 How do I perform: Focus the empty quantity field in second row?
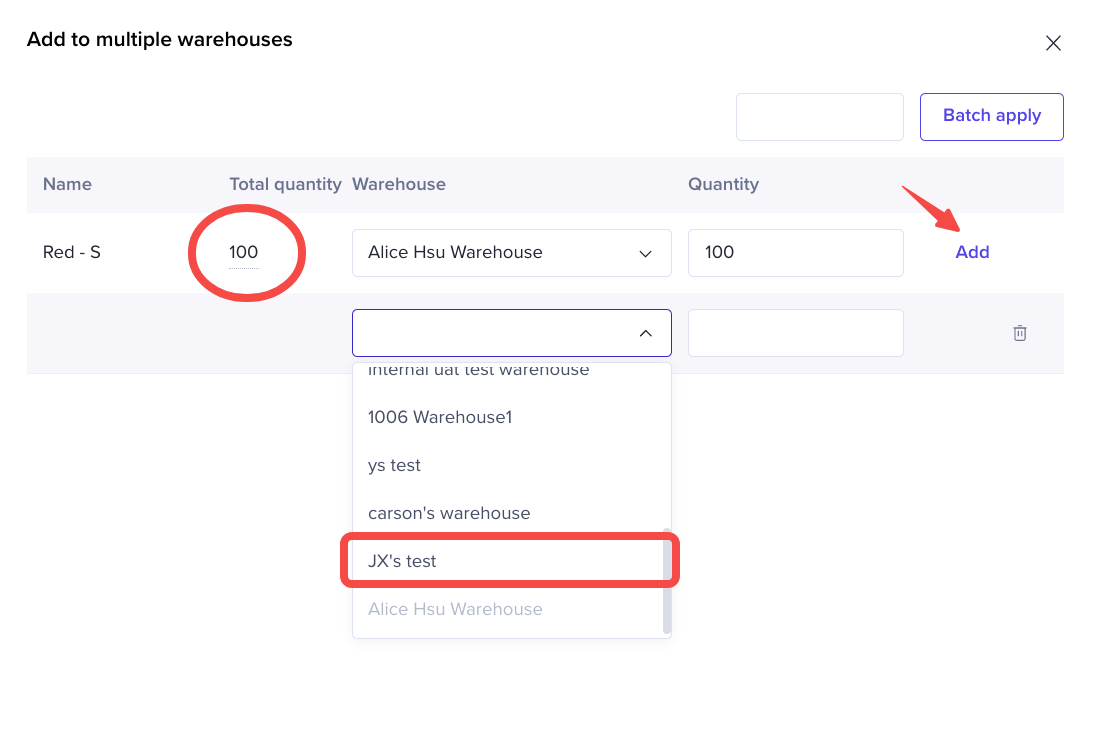795,333
